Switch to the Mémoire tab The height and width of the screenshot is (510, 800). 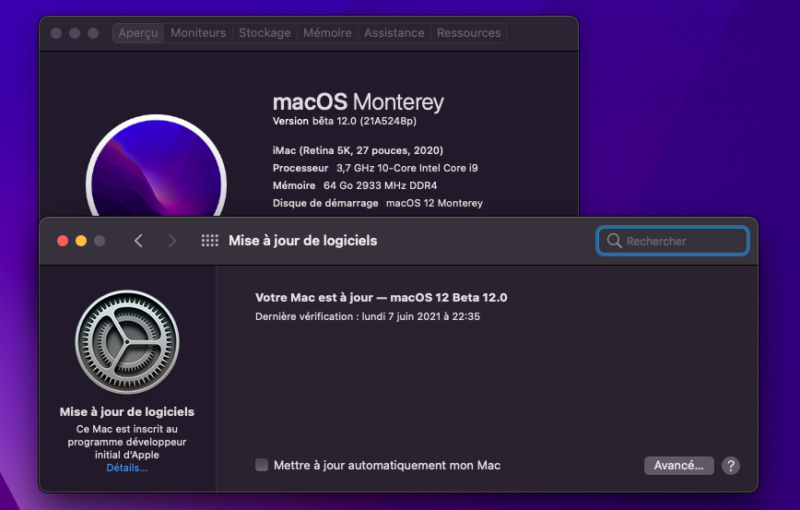[327, 33]
